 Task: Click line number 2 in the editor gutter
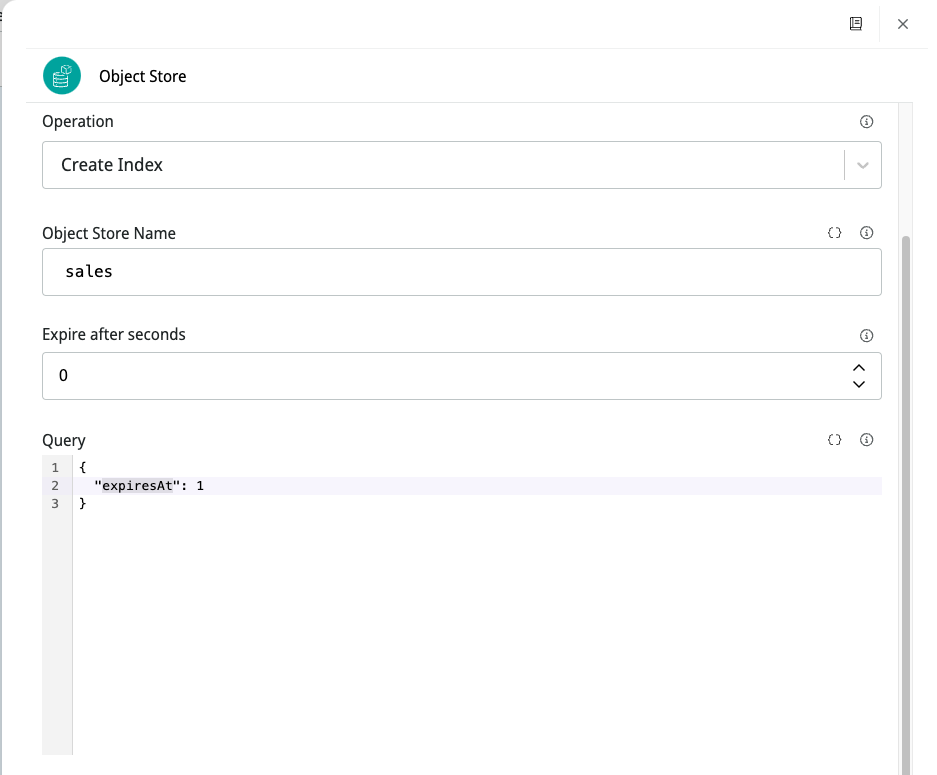click(56, 486)
